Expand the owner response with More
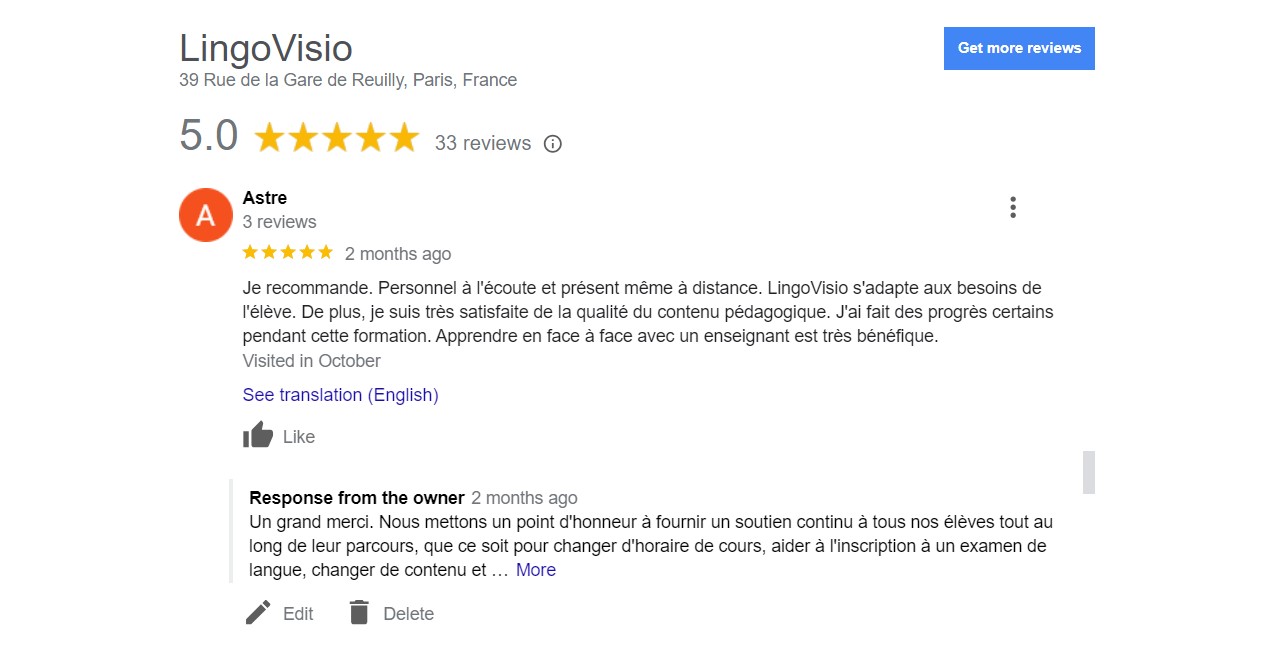The height and width of the screenshot is (652, 1284). 535,569
